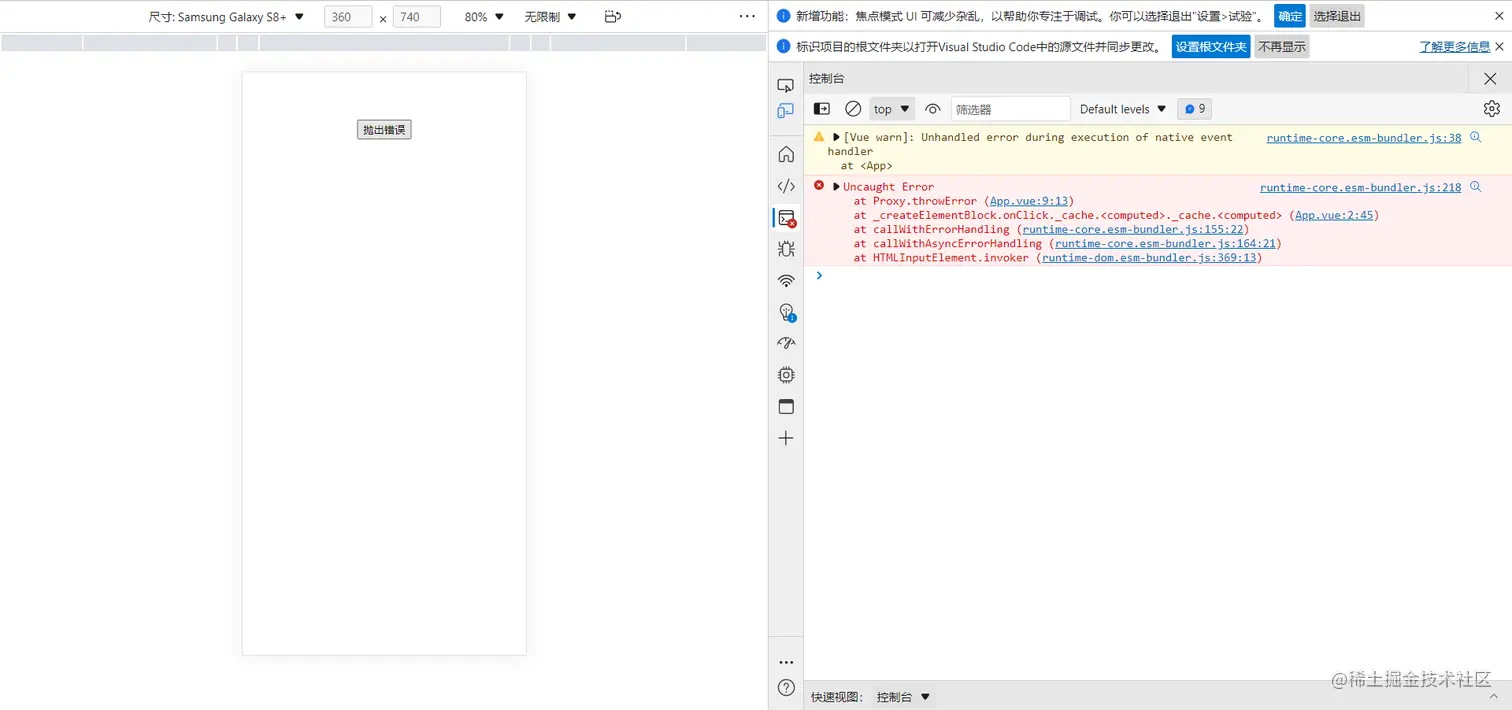Image resolution: width=1512 pixels, height=710 pixels.
Task: Open console settings gear icon
Action: (x=1492, y=109)
